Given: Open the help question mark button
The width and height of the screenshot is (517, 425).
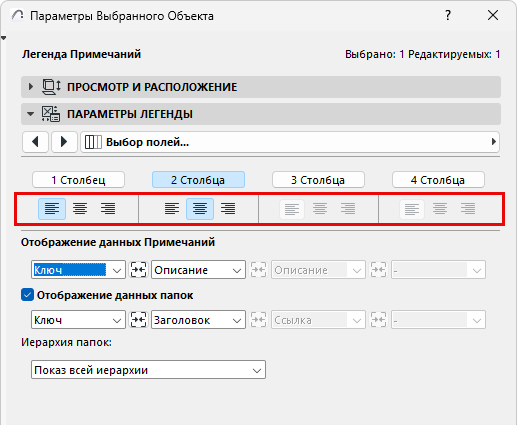Looking at the screenshot, I should 448,15.
